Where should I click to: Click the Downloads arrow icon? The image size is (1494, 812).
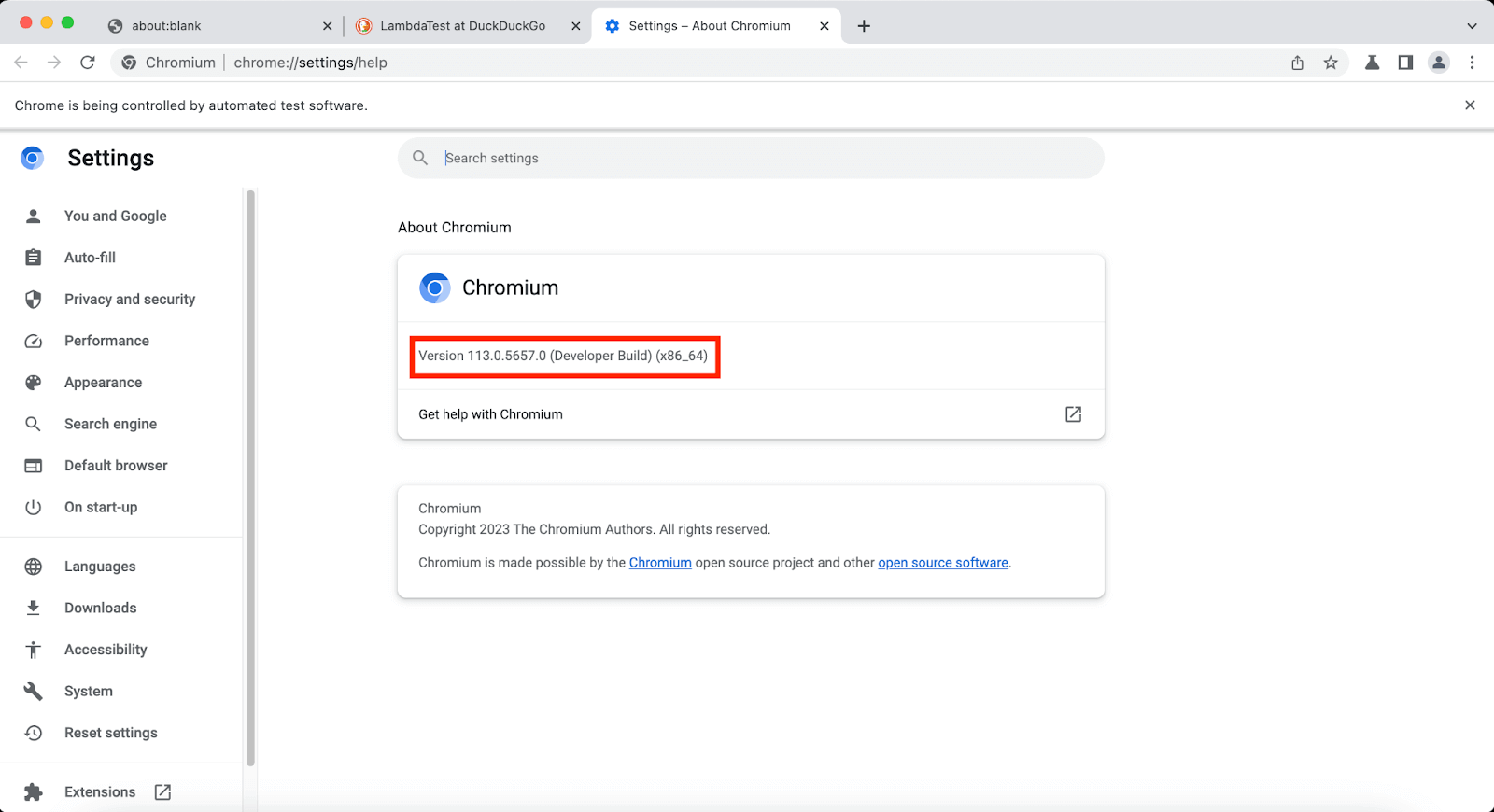pos(34,608)
